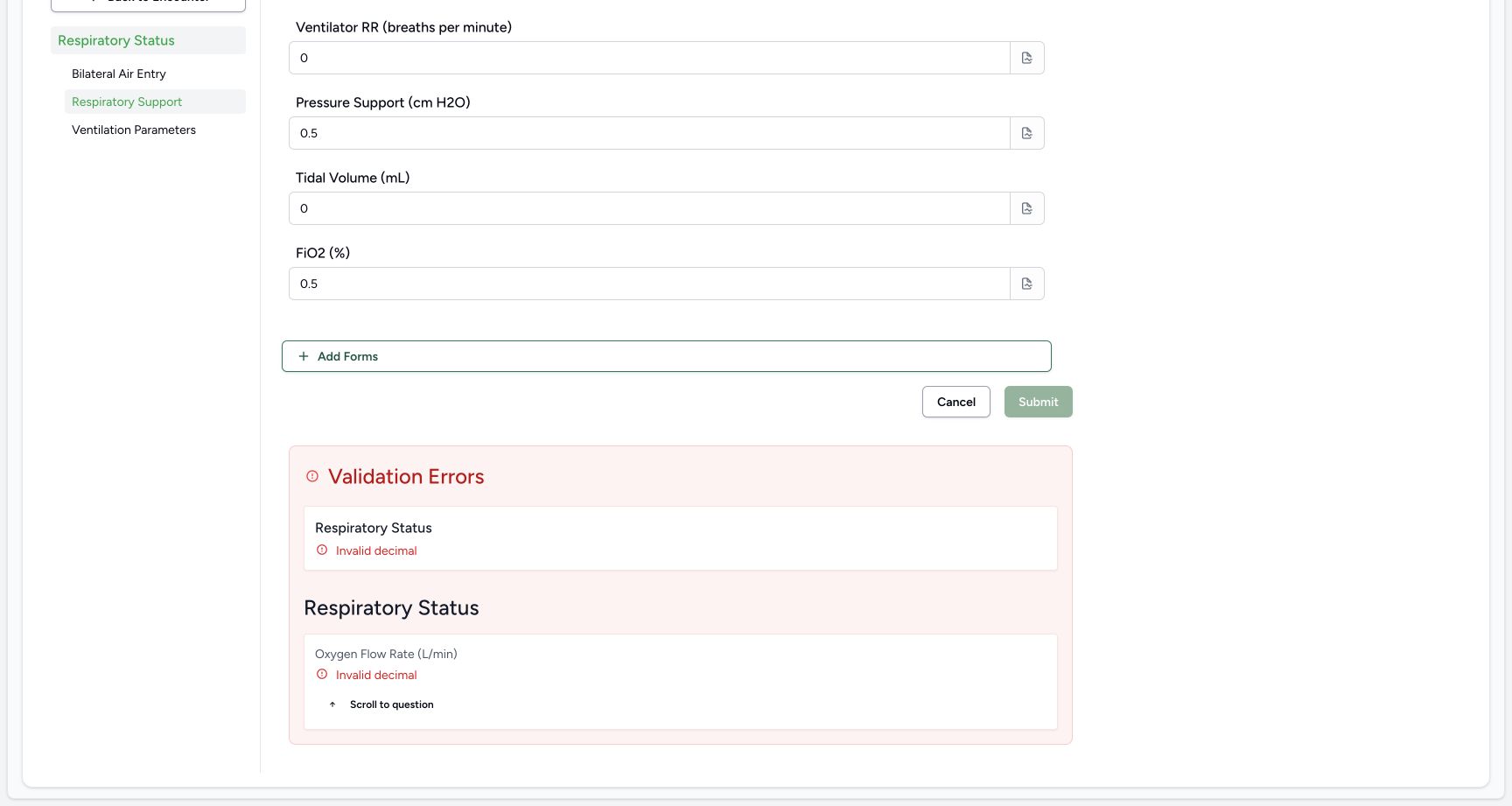This screenshot has height=806, width=1512.
Task: Focus the Pressure Support input field
Action: click(x=649, y=133)
